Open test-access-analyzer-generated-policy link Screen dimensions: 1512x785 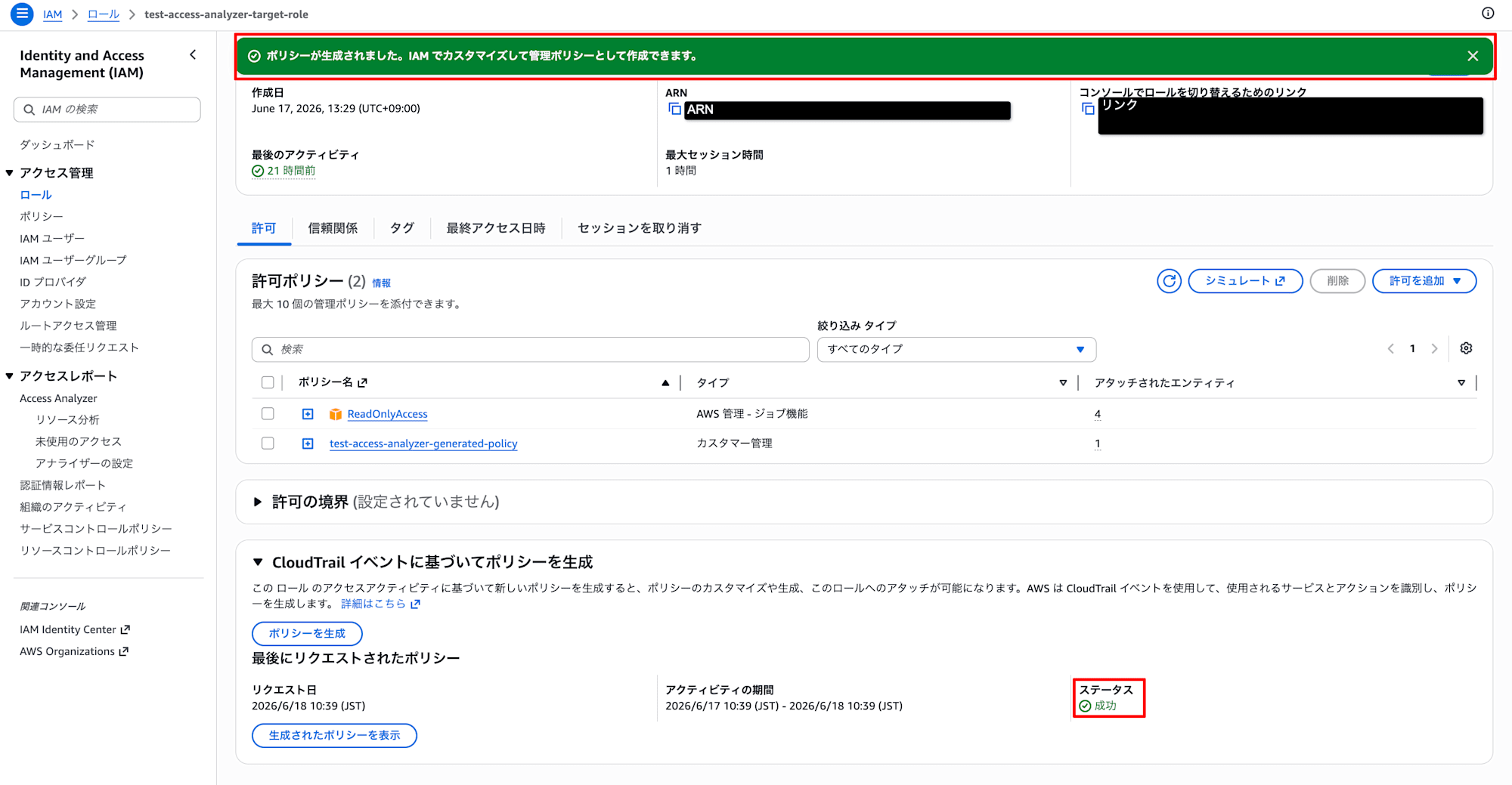pos(423,443)
